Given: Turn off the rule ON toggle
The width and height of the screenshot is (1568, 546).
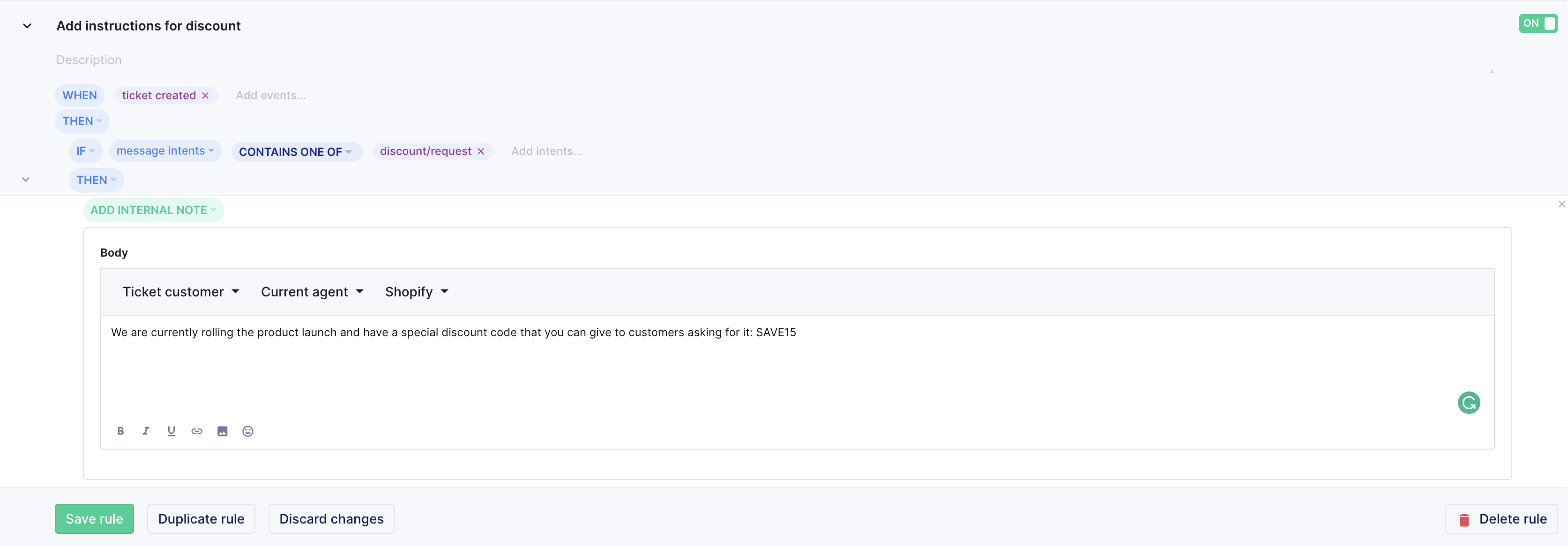Looking at the screenshot, I should click(1538, 23).
